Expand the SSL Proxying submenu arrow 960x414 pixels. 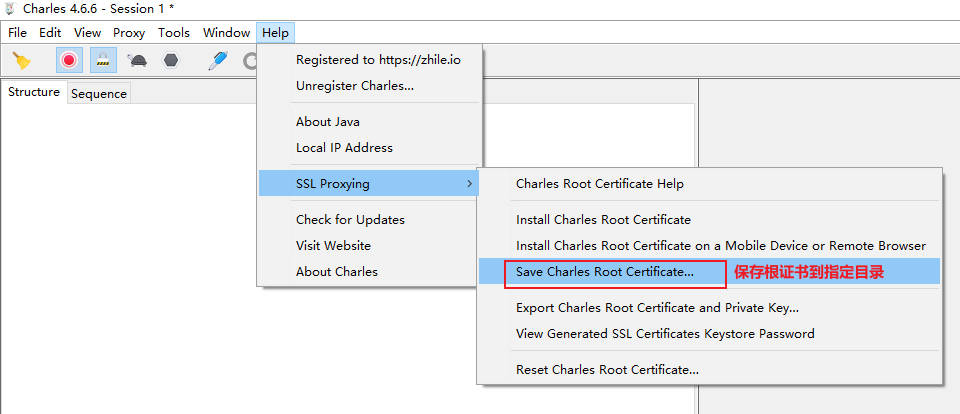click(x=469, y=183)
